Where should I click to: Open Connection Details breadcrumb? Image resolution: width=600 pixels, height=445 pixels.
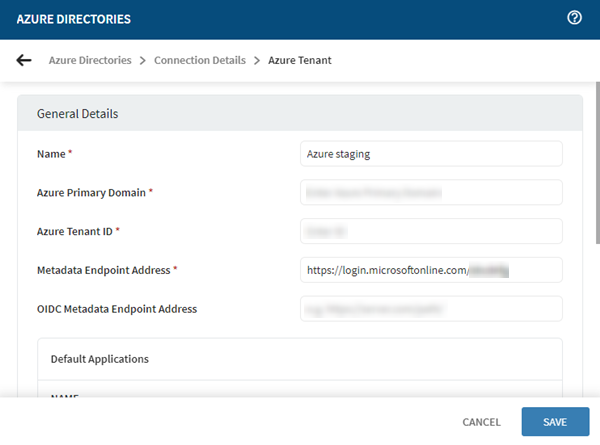200,60
